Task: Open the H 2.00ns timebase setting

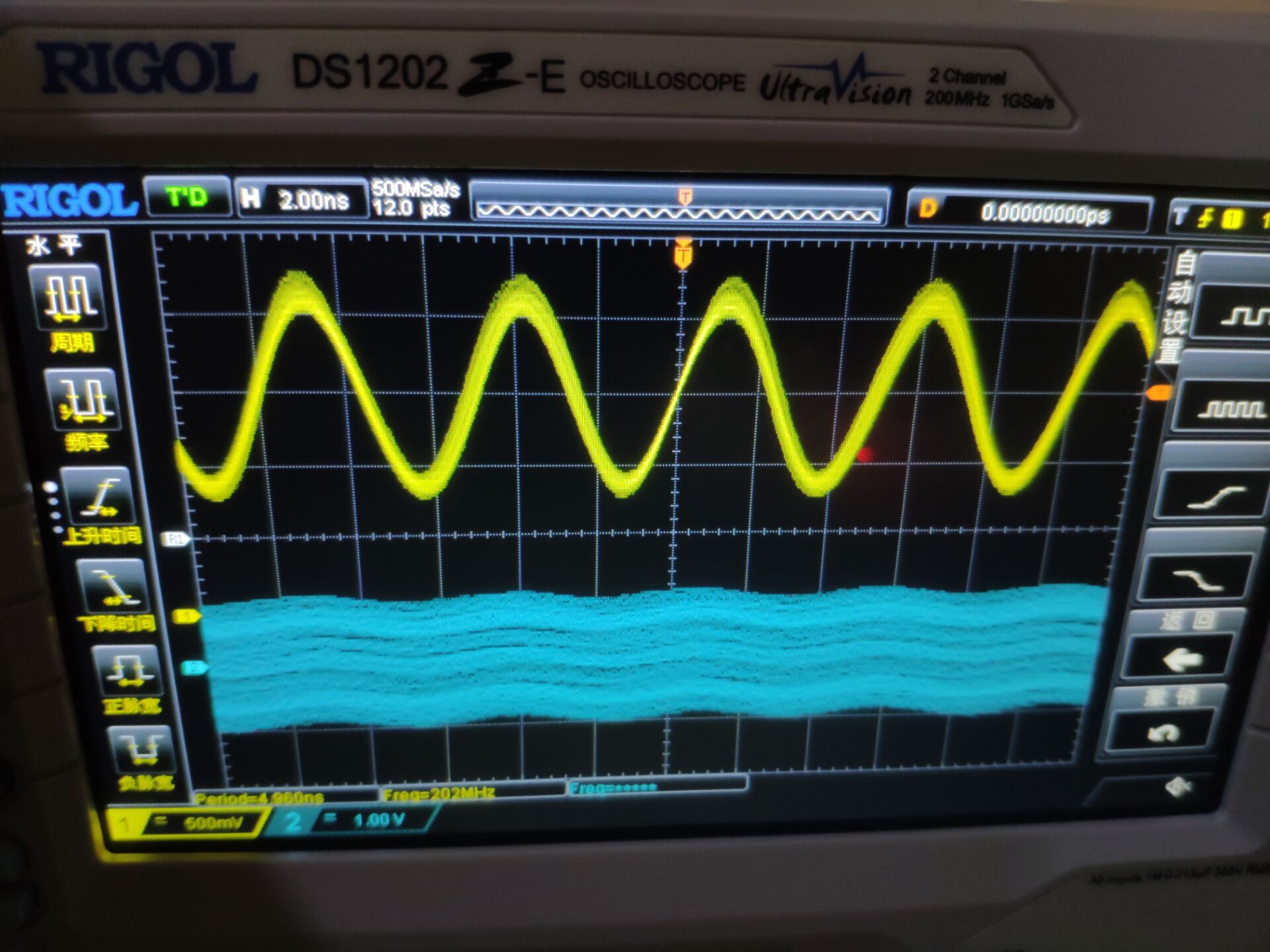Action: coord(301,199)
